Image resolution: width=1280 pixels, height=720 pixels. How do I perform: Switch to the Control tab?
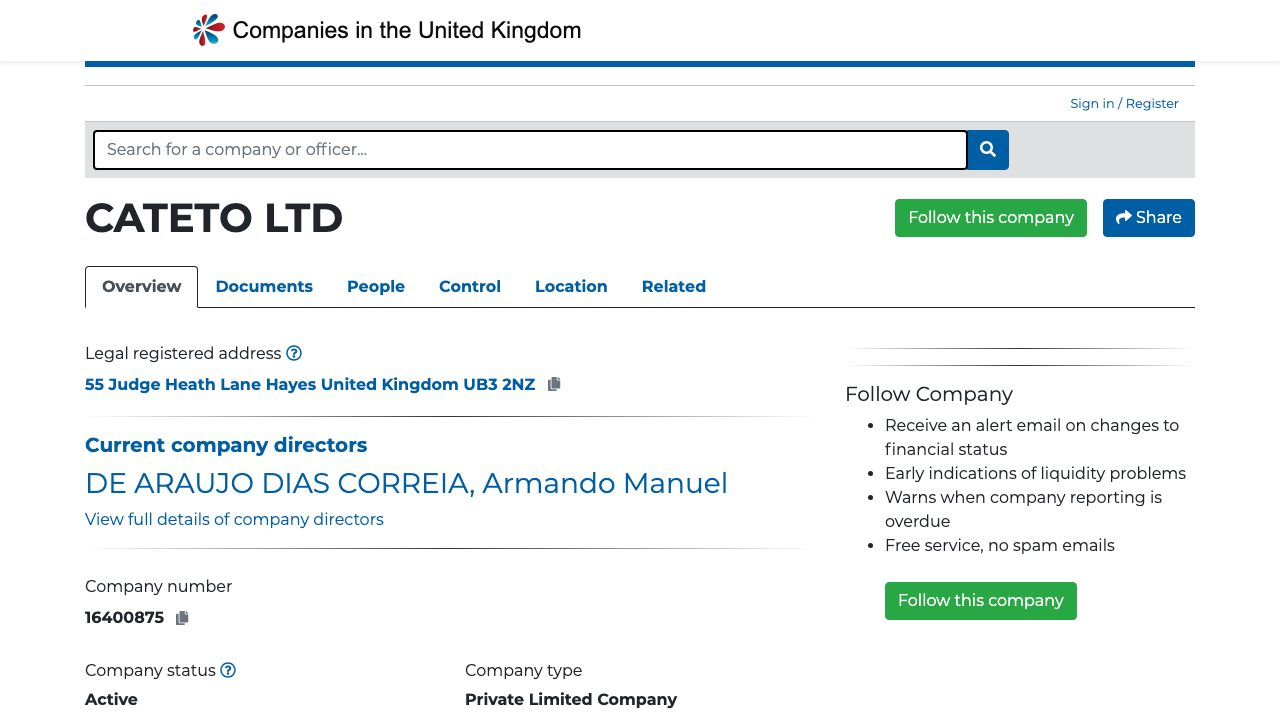469,287
